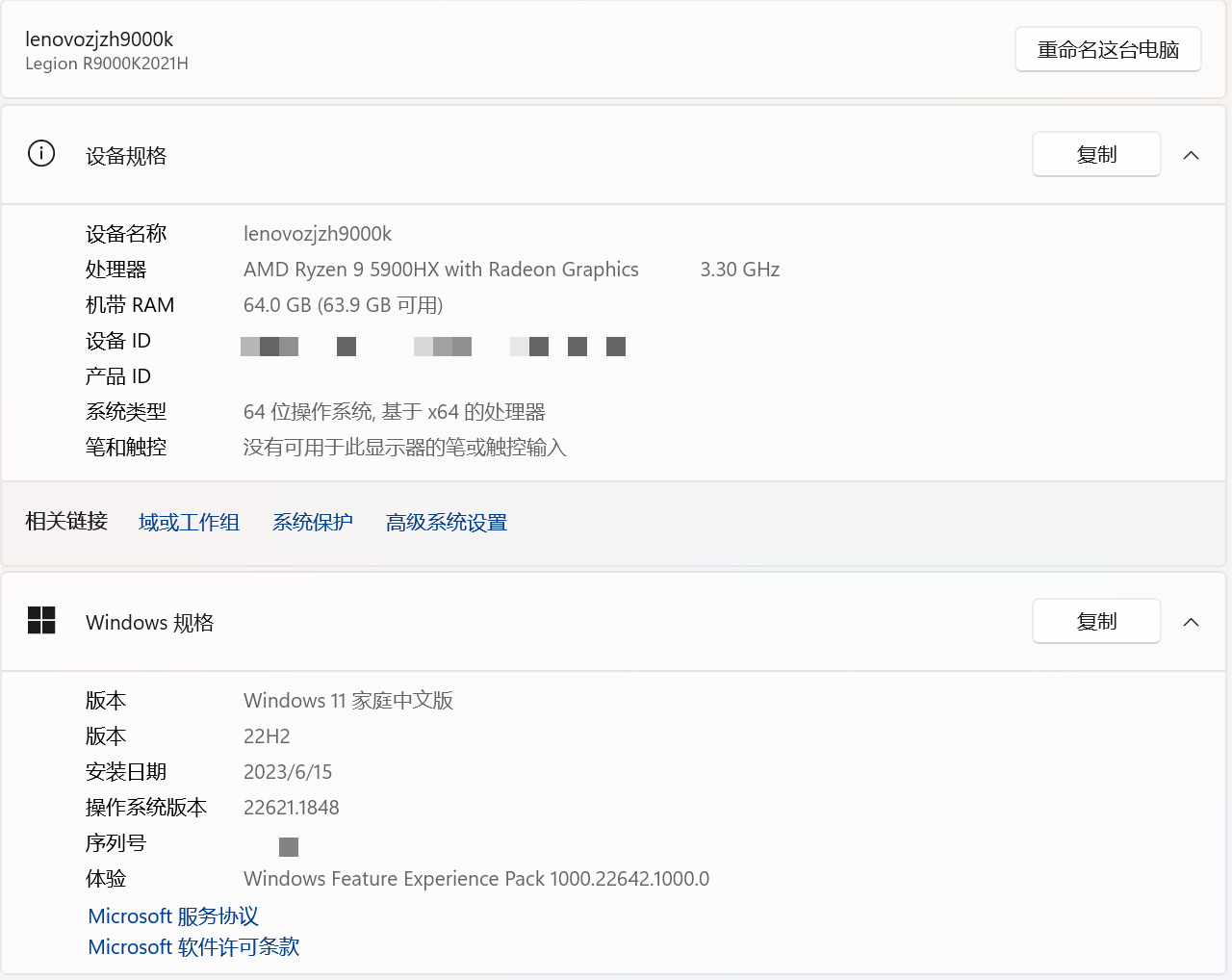This screenshot has height=980, width=1232.
Task: Click the 重命名这台电脑 button
Action: [1108, 49]
